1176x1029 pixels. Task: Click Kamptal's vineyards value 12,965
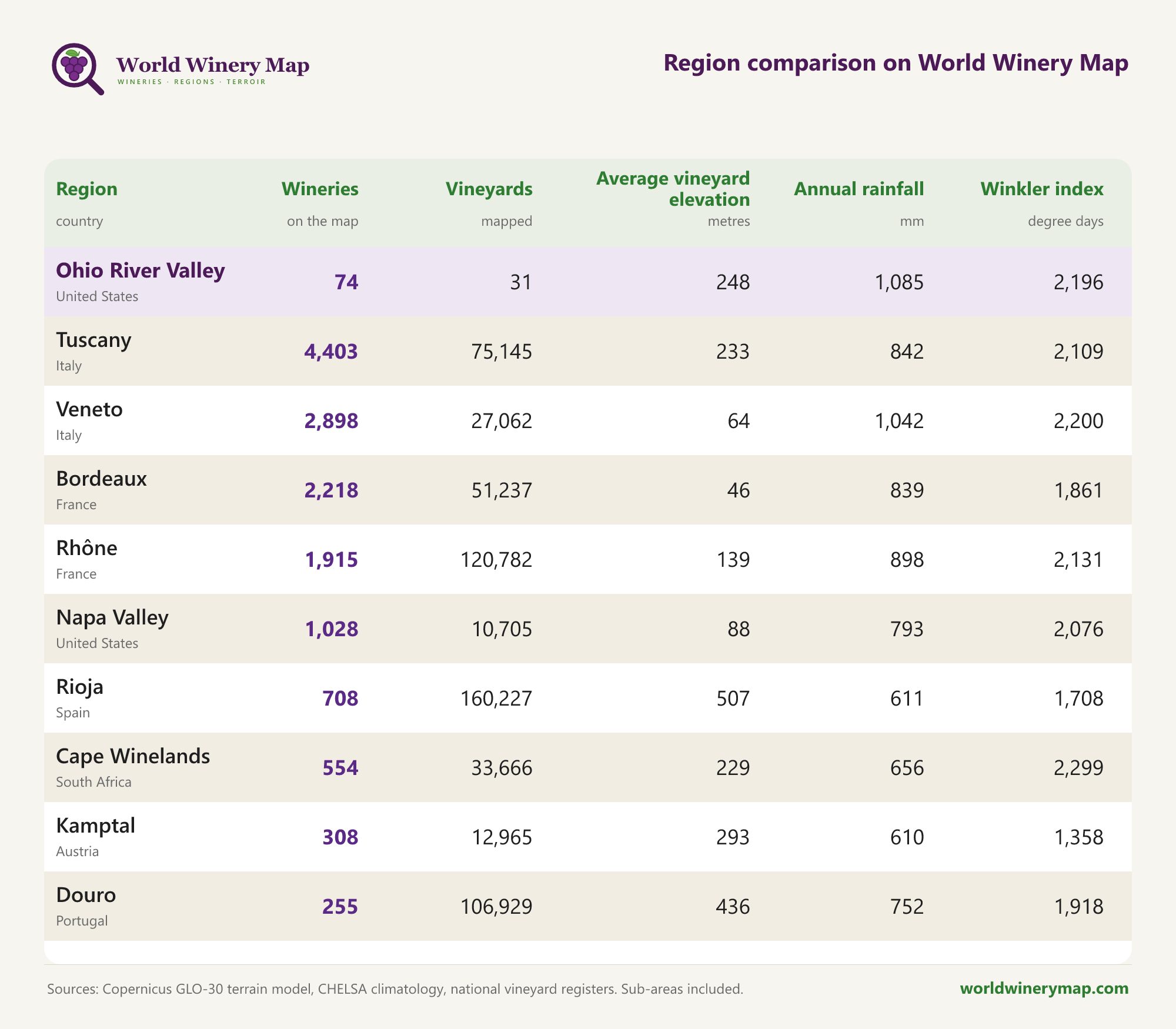coord(502,837)
